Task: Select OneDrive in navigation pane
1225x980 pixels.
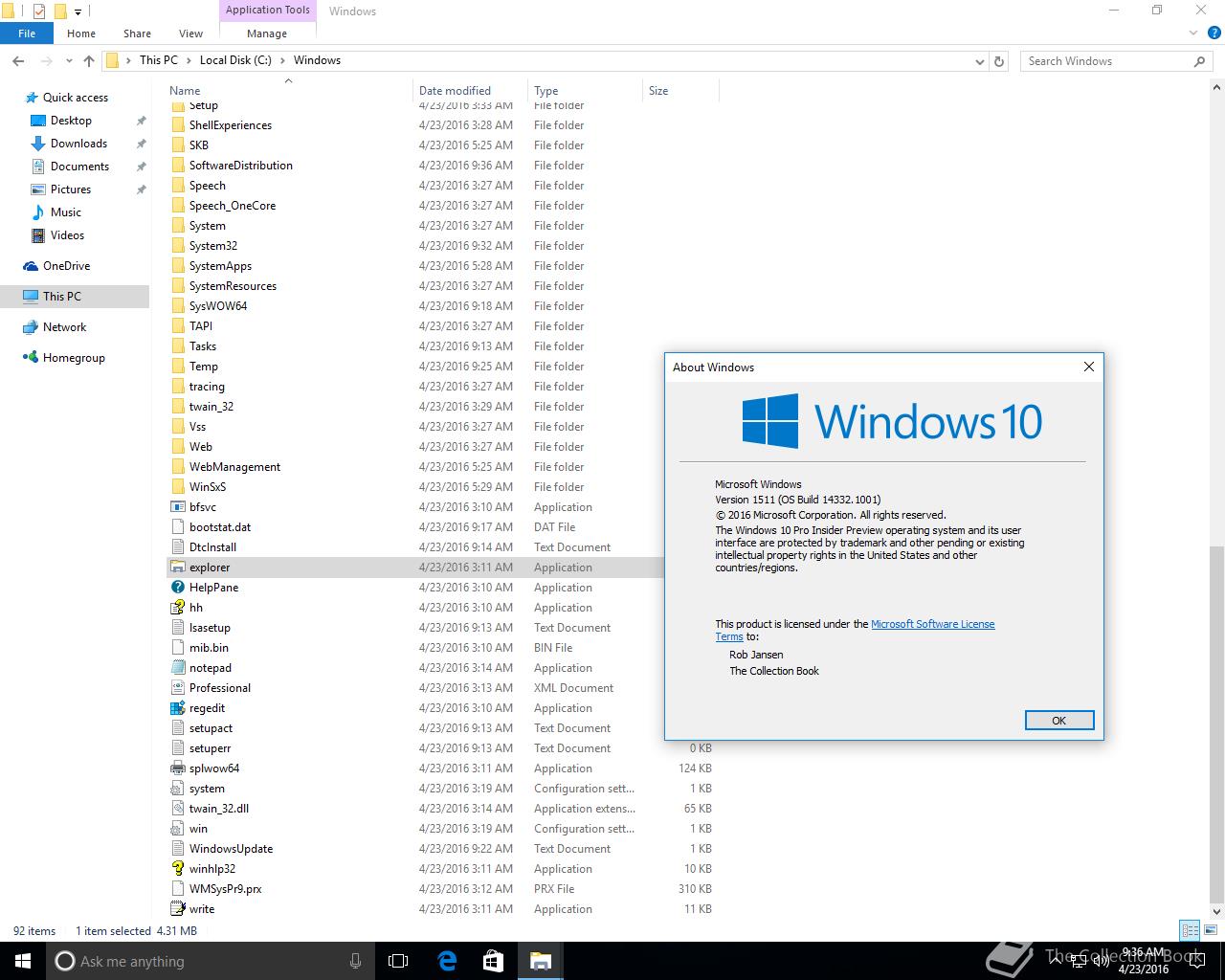Action: 66,266
